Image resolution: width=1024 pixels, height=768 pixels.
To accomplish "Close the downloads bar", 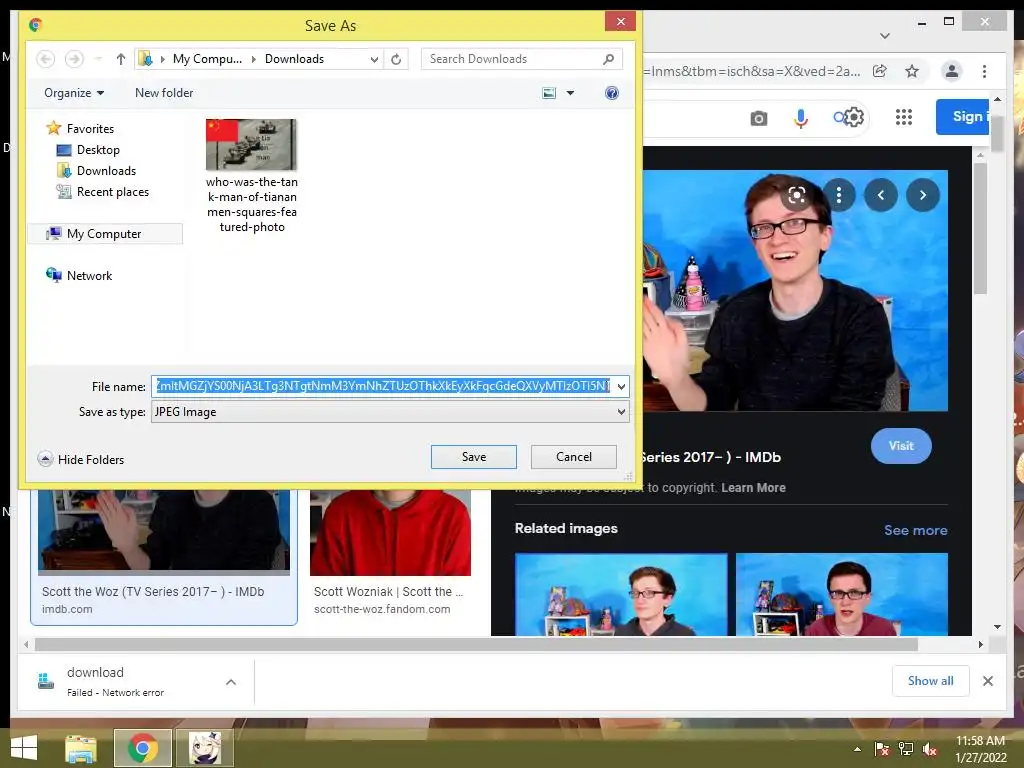I will [988, 681].
